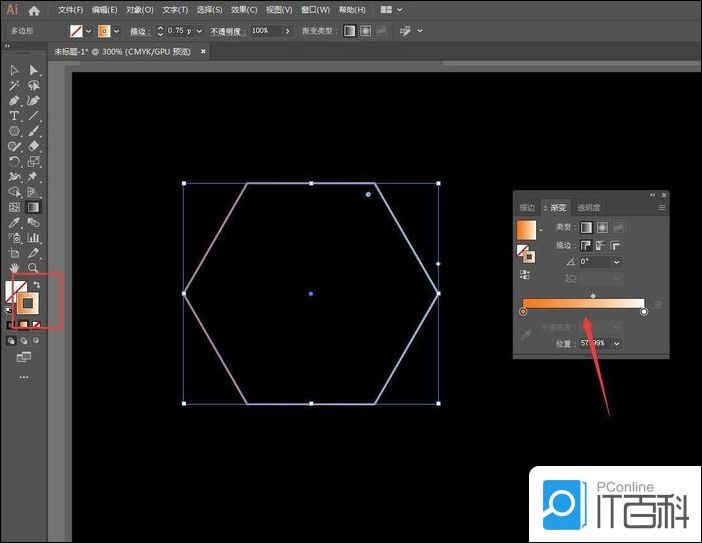Select first stroke gradient option in panel
The width and height of the screenshot is (702, 543).
click(x=586, y=245)
